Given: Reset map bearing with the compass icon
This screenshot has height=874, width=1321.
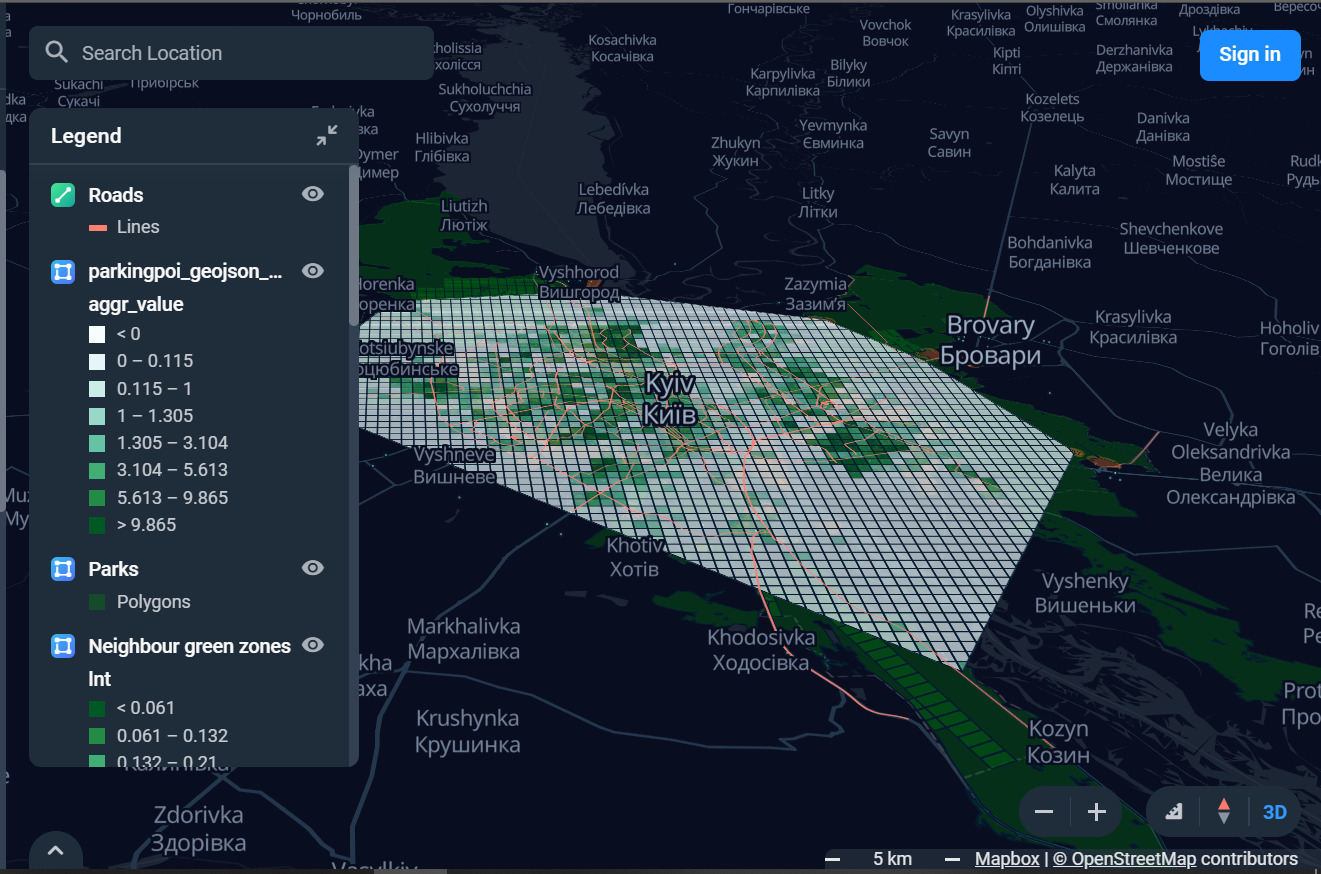Looking at the screenshot, I should point(1223,811).
